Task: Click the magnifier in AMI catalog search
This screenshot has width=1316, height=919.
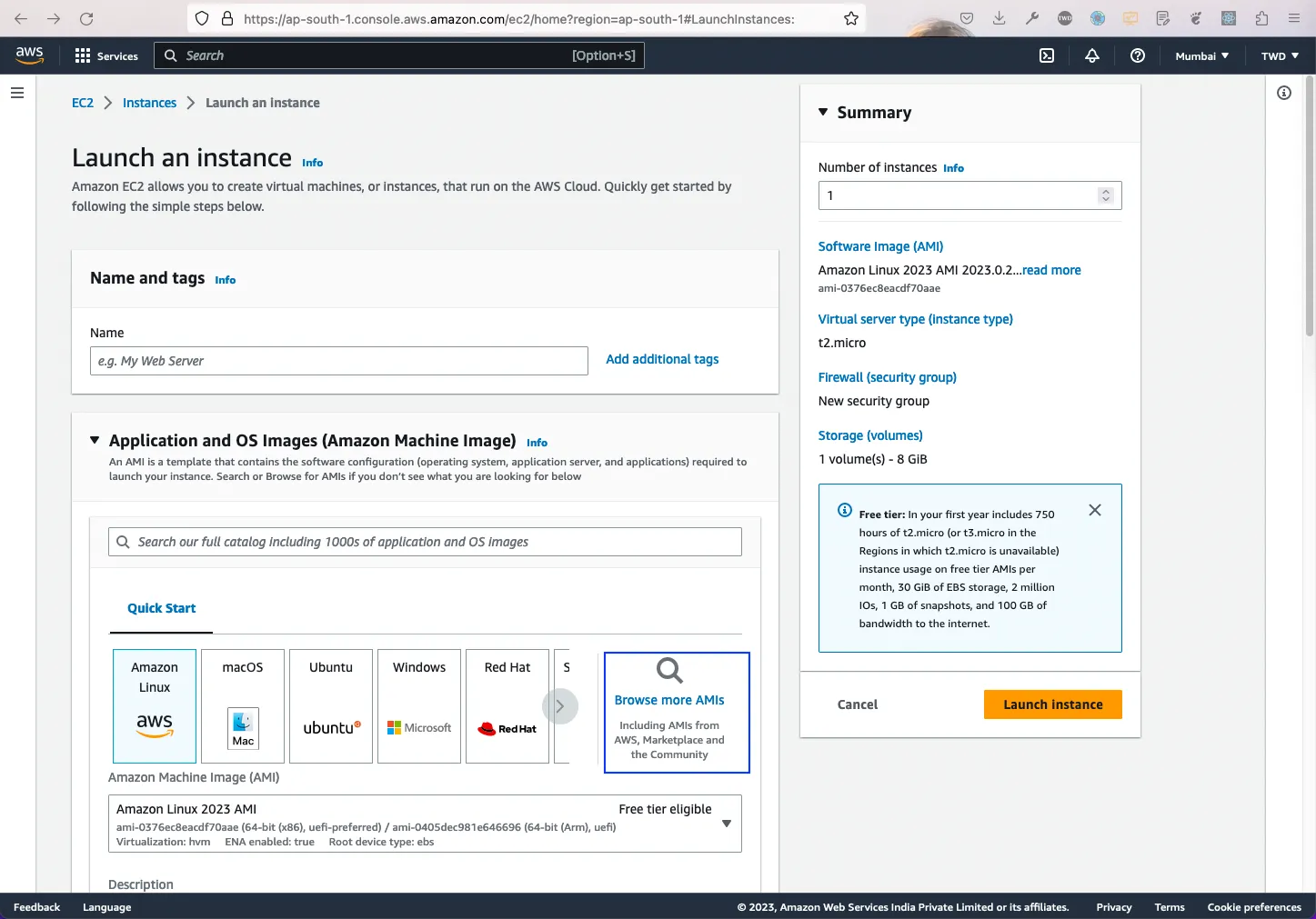Action: pos(123,542)
